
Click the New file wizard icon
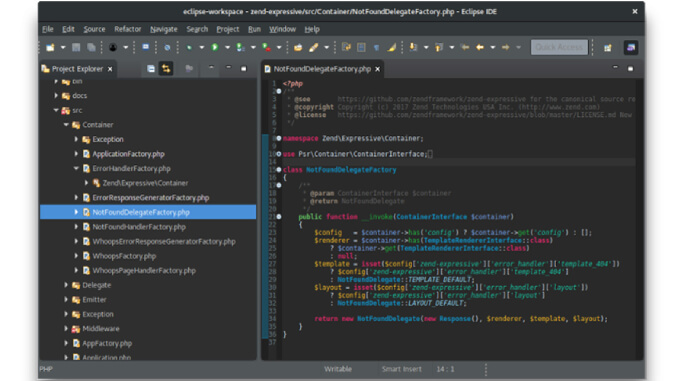tap(50, 47)
